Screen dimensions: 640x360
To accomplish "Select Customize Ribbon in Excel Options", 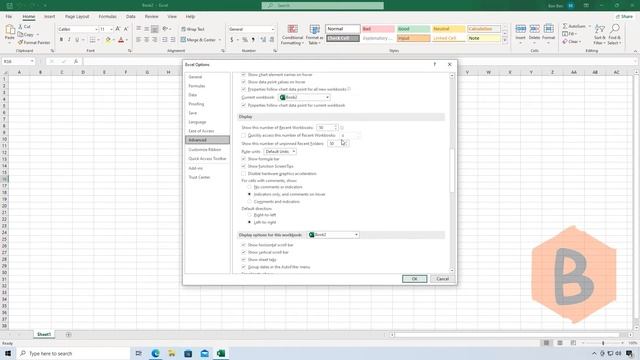I will click(204, 149).
